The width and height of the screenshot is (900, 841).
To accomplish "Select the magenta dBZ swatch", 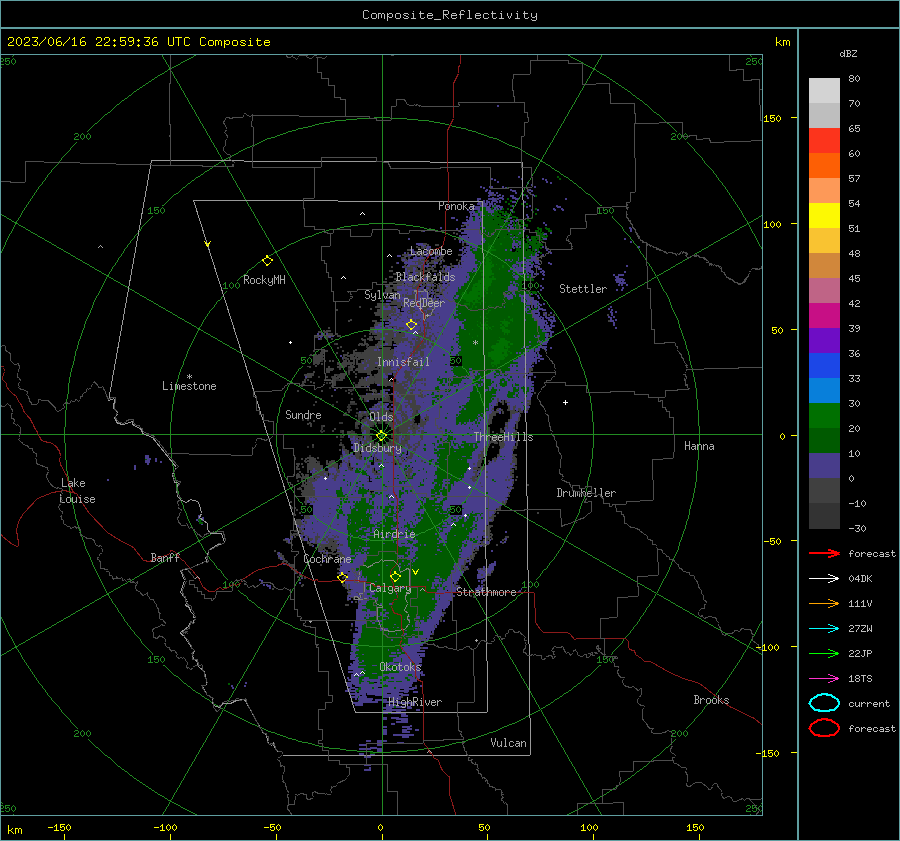I will pyautogui.click(x=824, y=315).
